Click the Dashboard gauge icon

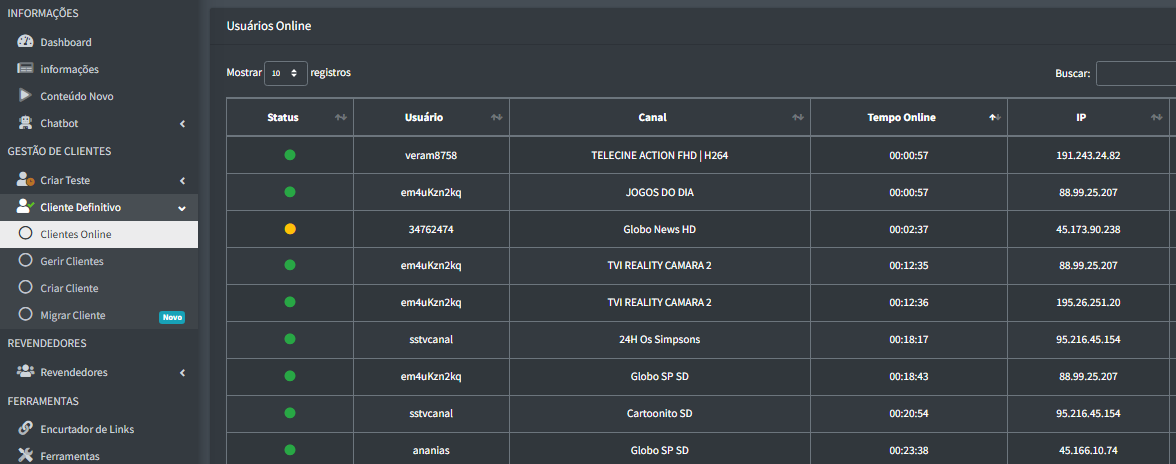(x=26, y=42)
